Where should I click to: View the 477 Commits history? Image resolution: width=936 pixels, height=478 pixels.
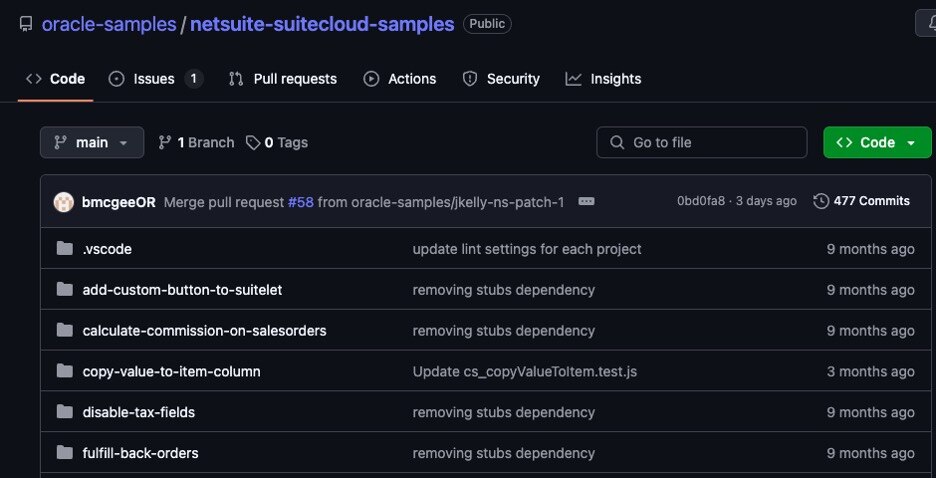[861, 201]
